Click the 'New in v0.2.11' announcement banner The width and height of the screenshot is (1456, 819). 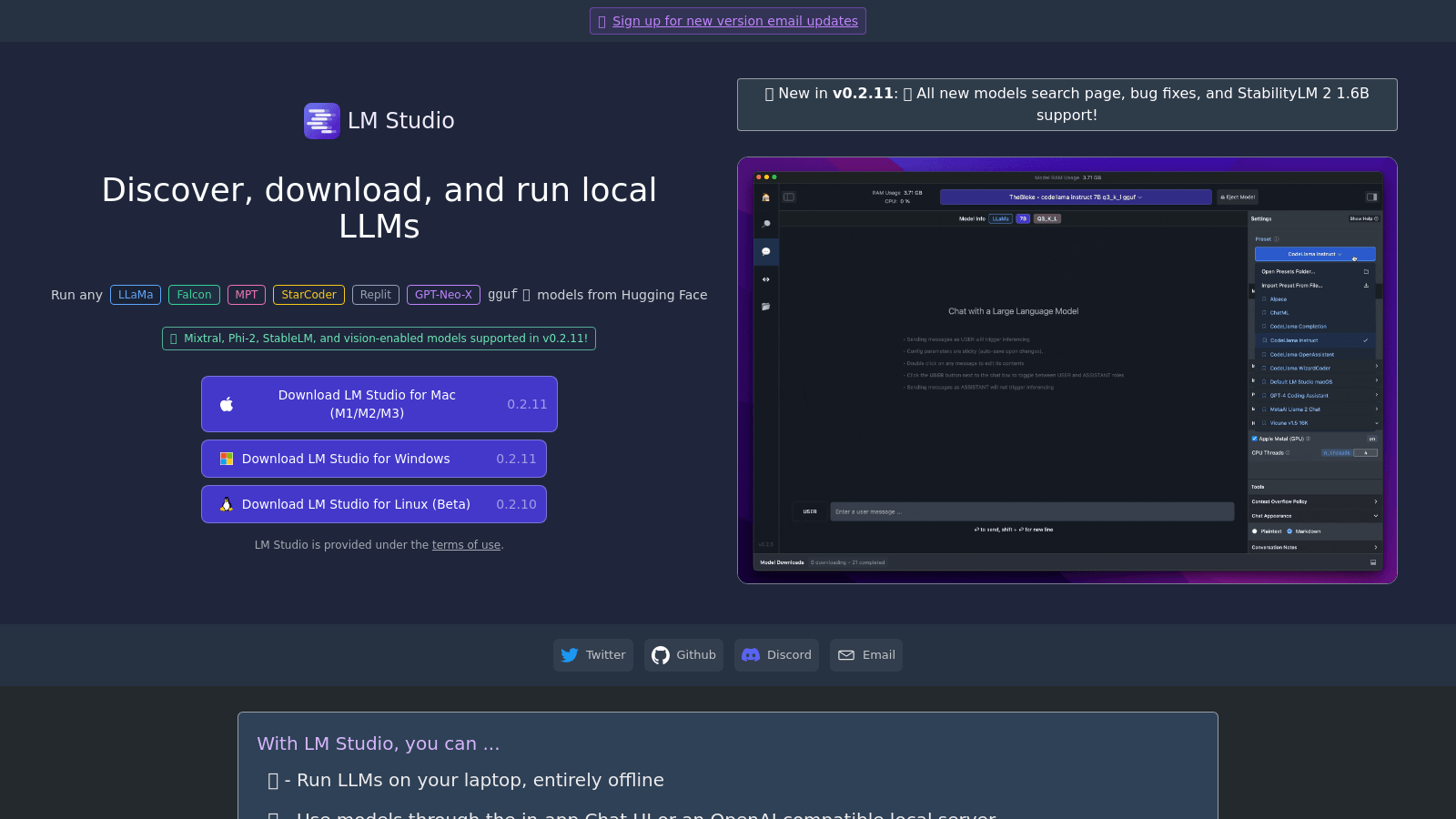point(1067,105)
